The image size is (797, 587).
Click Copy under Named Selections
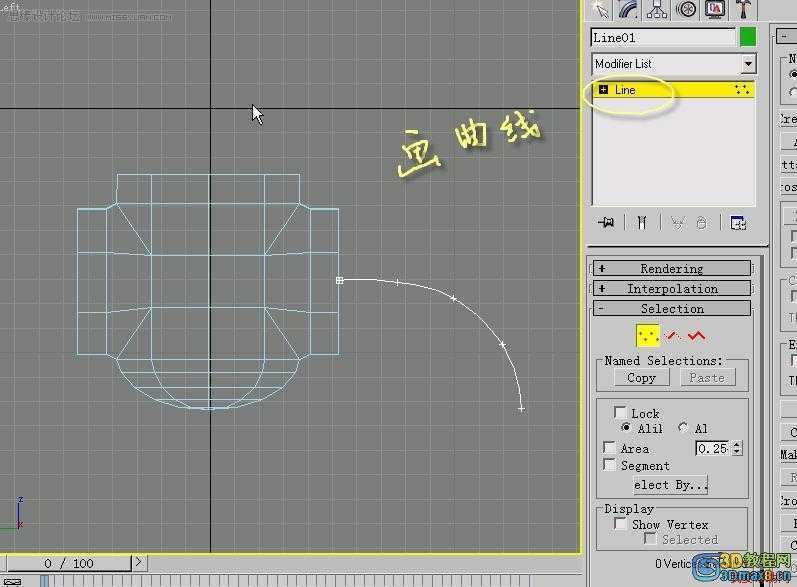[641, 378]
